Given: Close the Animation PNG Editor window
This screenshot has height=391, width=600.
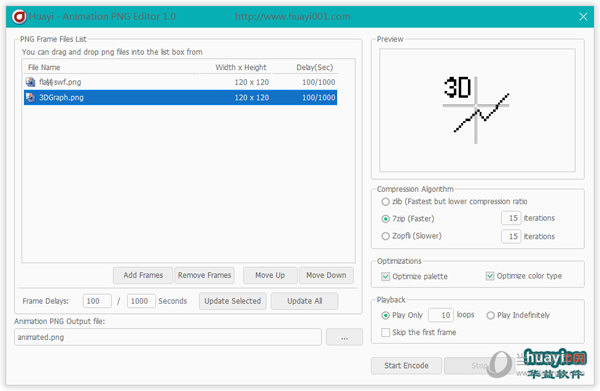Looking at the screenshot, I should click(583, 16).
